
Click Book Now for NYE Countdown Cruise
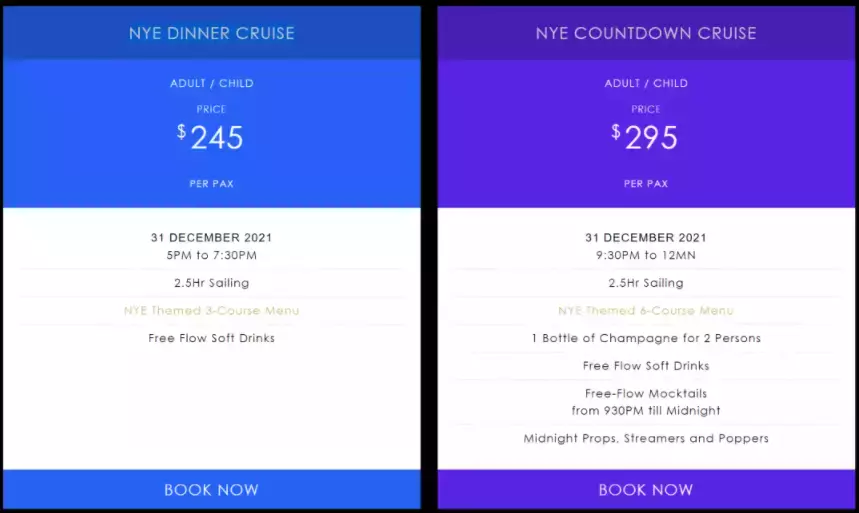point(645,490)
